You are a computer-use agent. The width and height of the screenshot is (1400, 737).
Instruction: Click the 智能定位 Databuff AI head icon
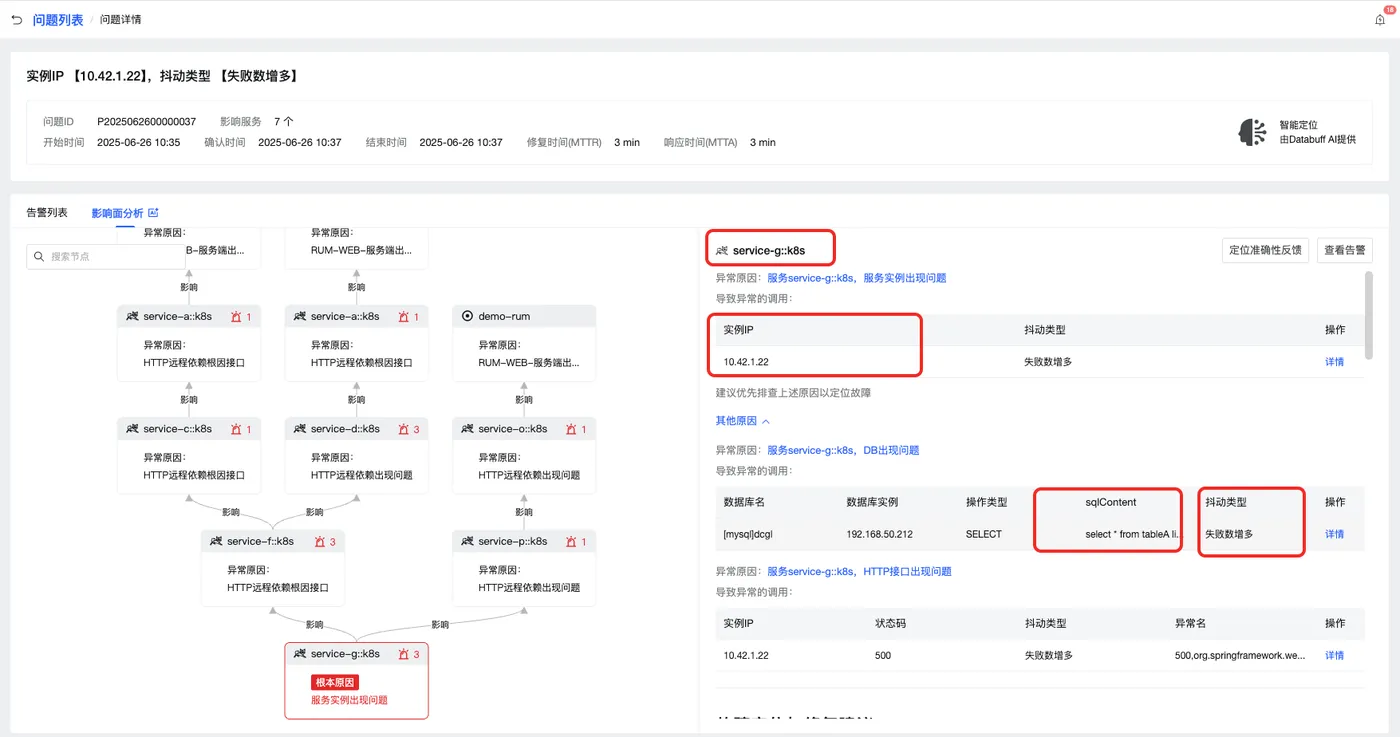tap(1252, 132)
